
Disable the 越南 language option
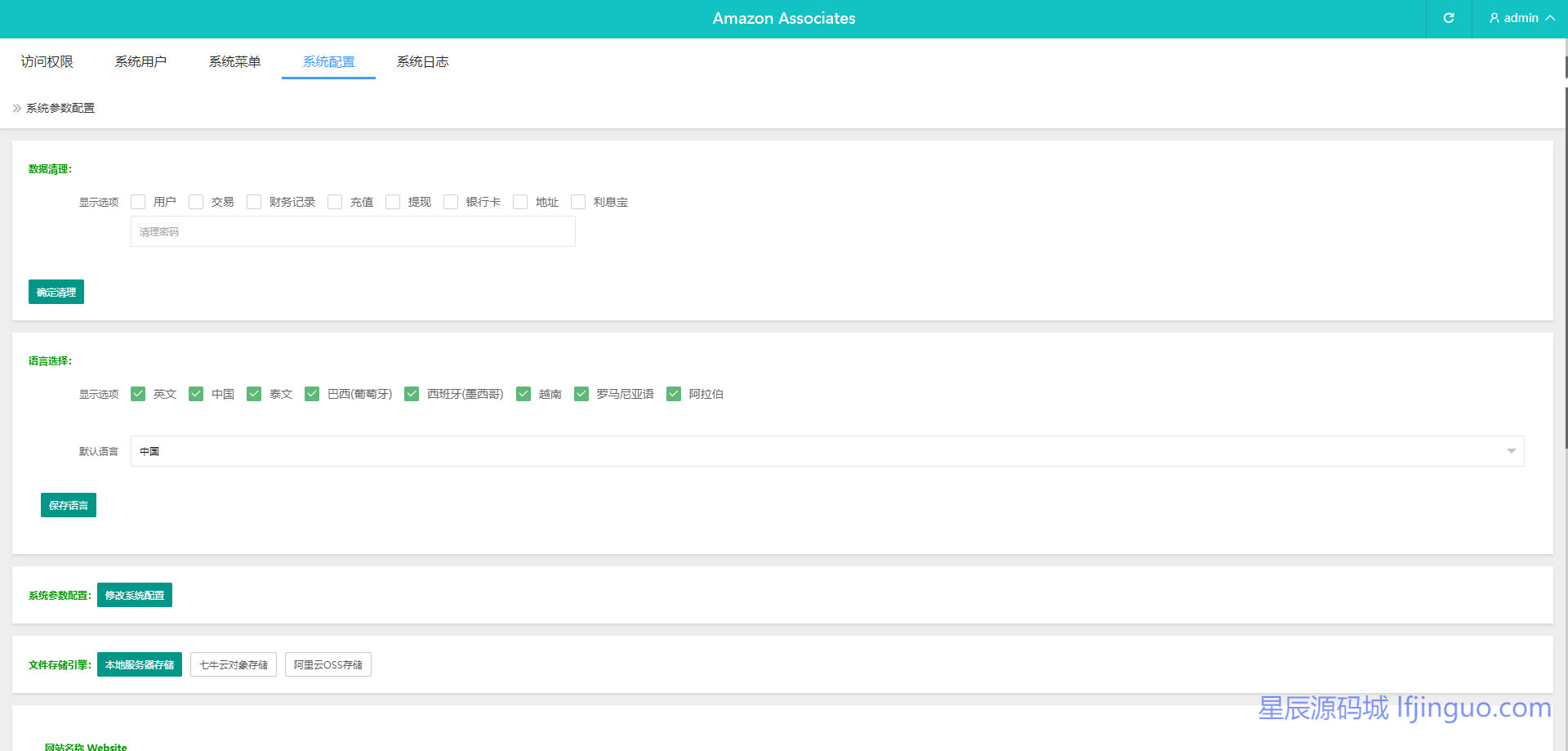523,394
